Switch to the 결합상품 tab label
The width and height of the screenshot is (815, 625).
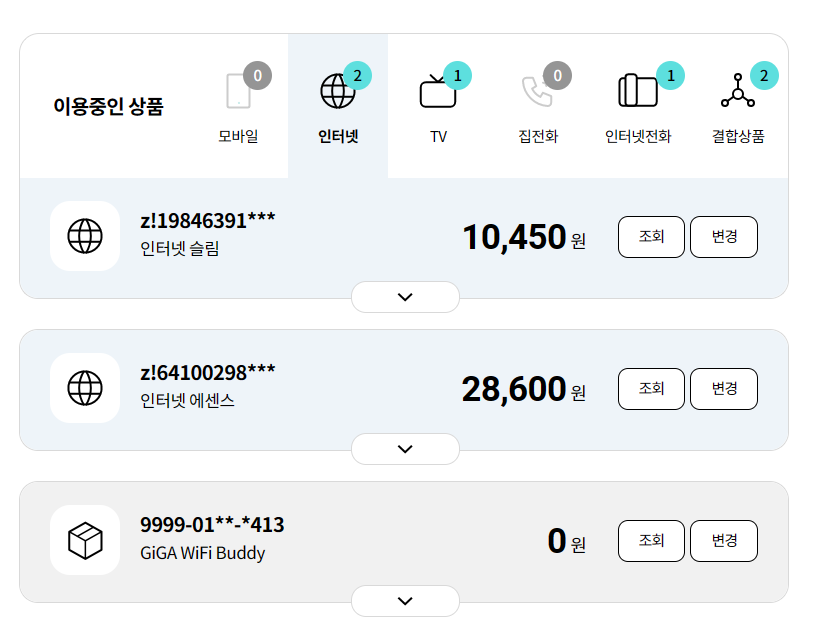coord(738,137)
